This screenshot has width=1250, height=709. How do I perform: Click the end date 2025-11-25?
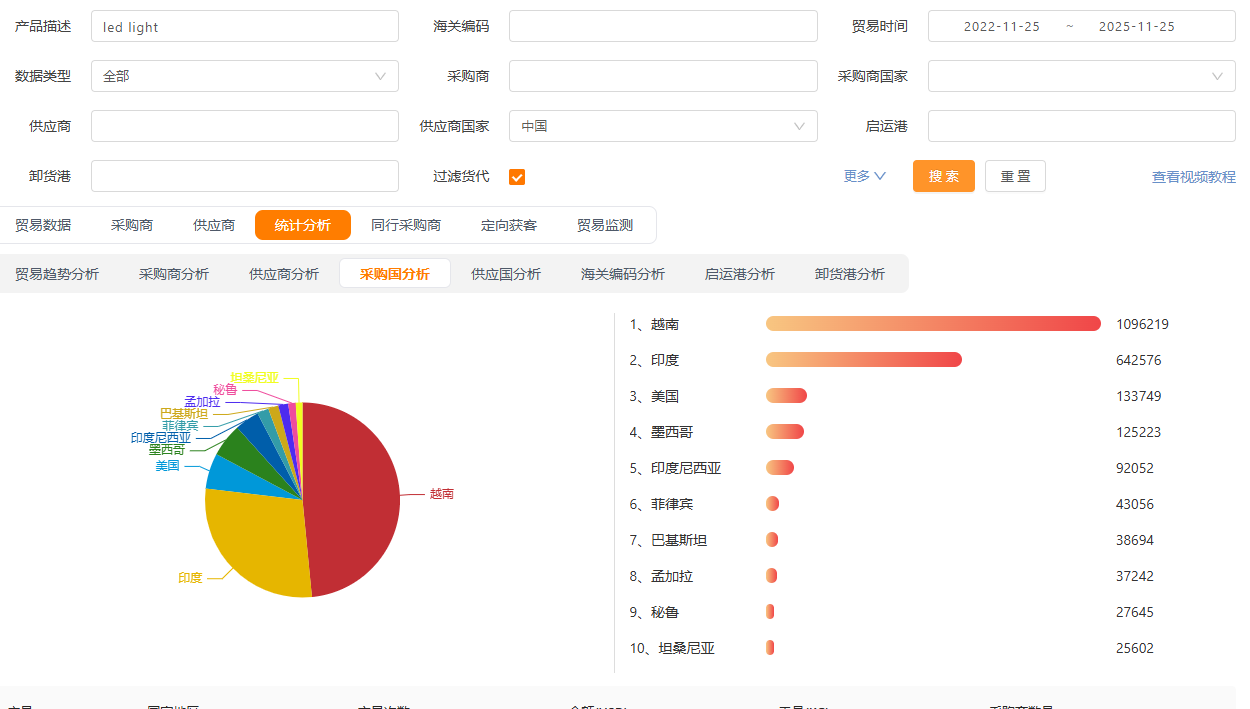click(x=1136, y=27)
